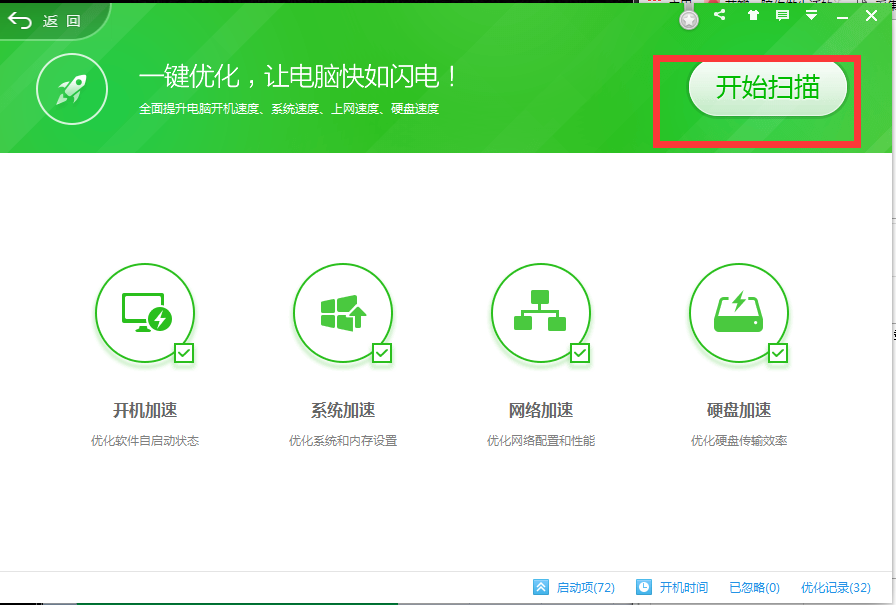Select the 网络加速 network icon

(541, 312)
